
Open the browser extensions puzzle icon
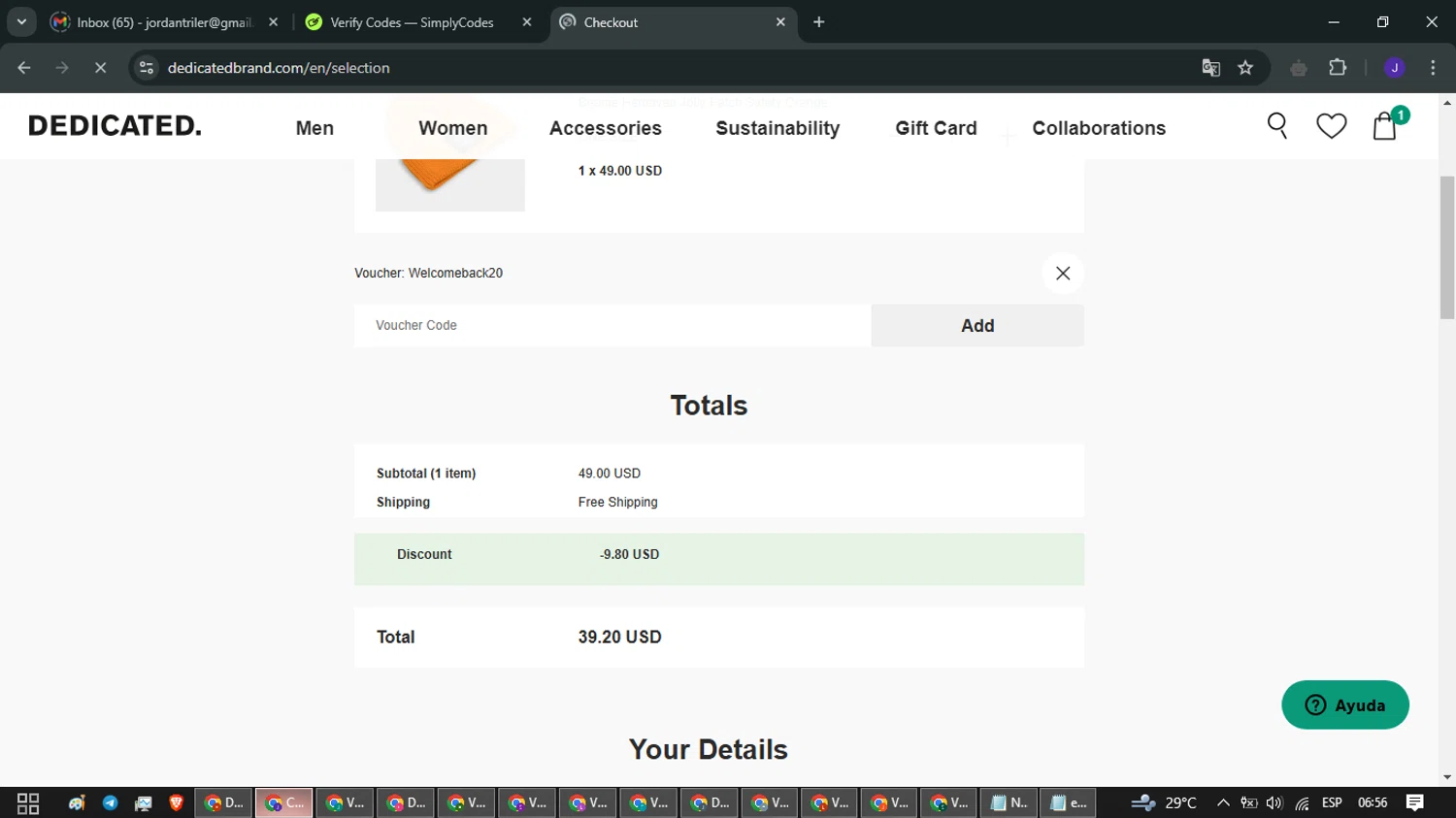1338,68
